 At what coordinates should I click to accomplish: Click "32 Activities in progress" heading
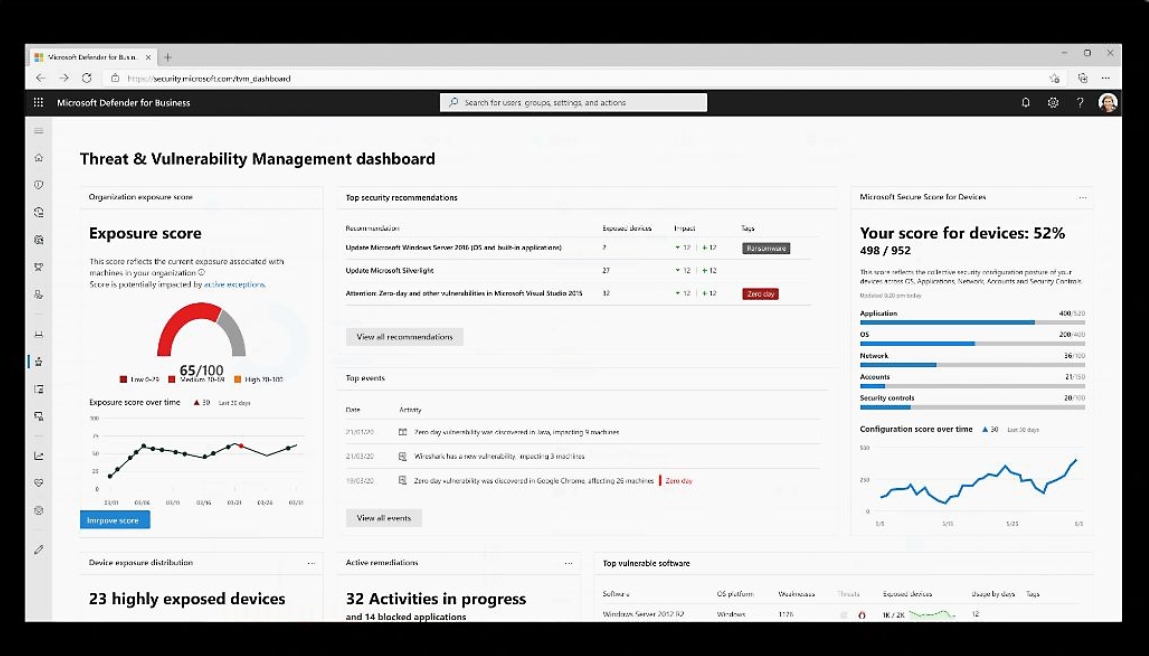[436, 599]
